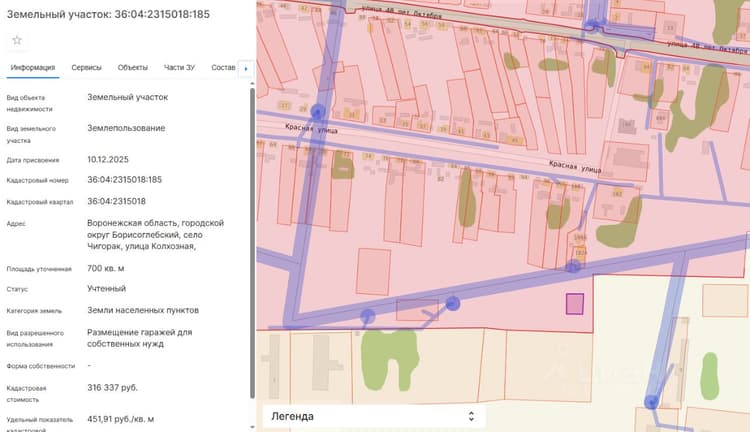The width and height of the screenshot is (750, 432).
Task: Click the highlighted purple parcel on map
Action: pyautogui.click(x=574, y=304)
